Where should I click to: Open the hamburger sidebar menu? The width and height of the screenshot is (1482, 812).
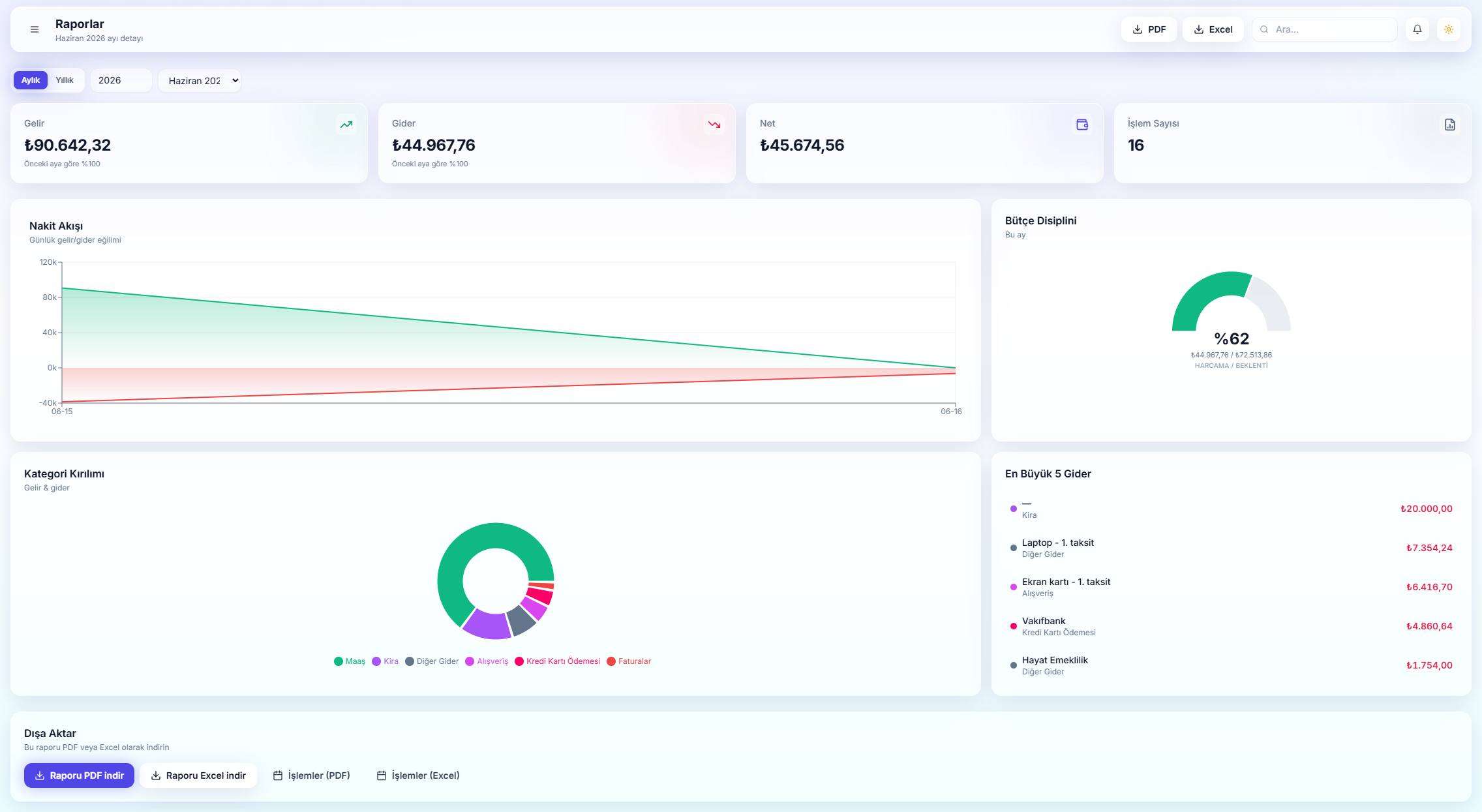coord(35,29)
